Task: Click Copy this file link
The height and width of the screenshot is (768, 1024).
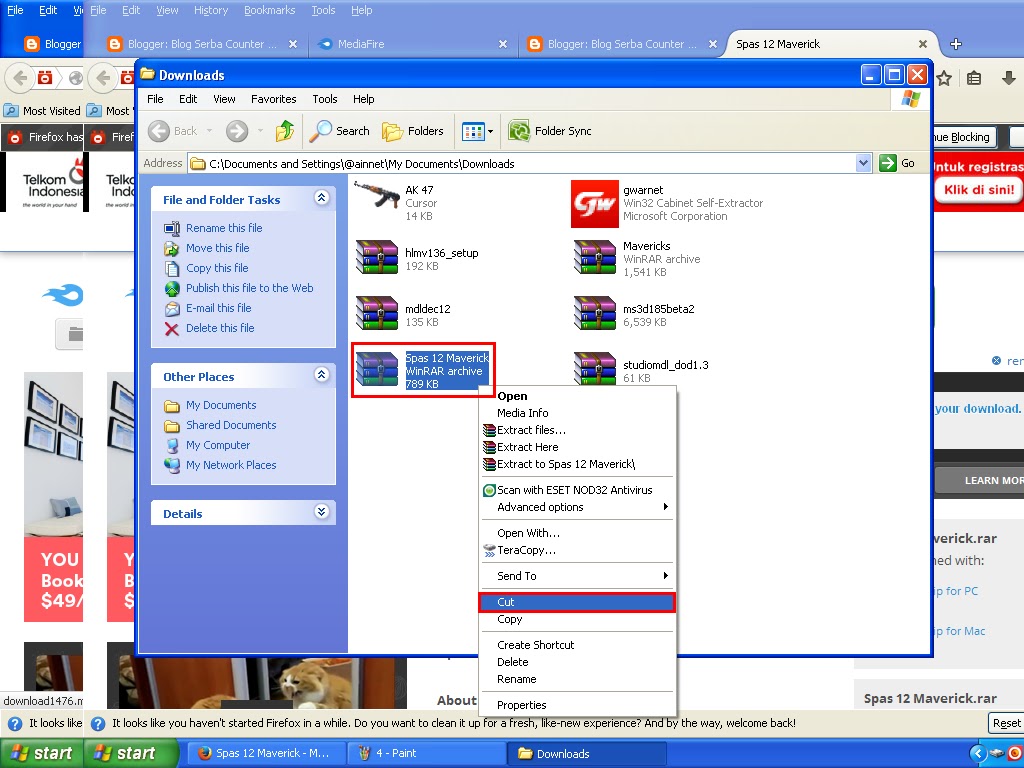Action: tap(217, 268)
